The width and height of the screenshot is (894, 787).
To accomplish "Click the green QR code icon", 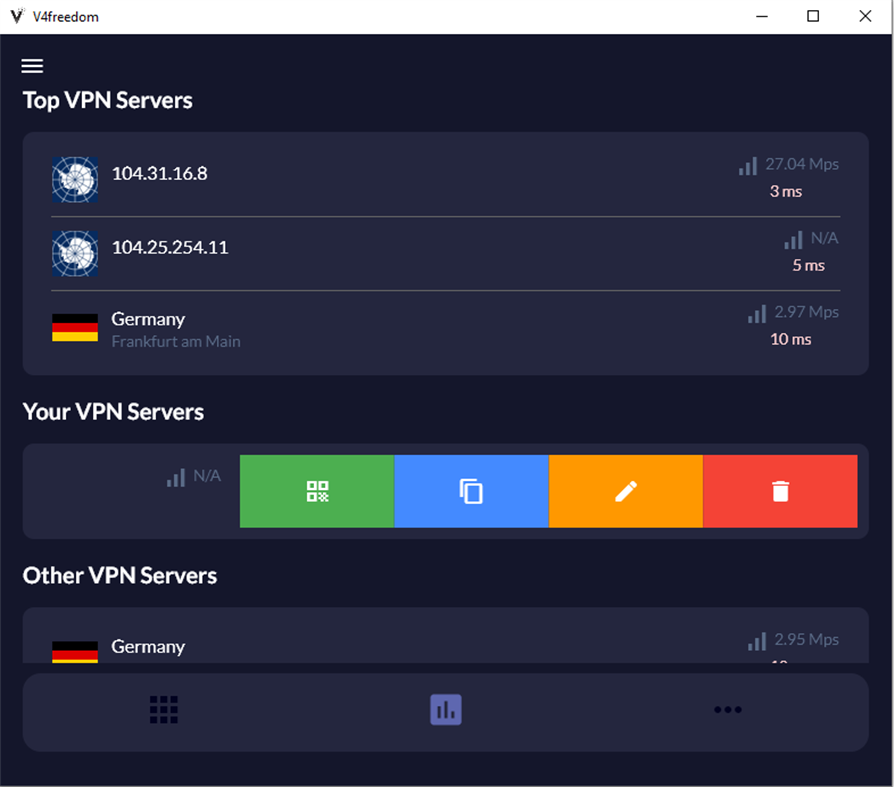I will [317, 491].
